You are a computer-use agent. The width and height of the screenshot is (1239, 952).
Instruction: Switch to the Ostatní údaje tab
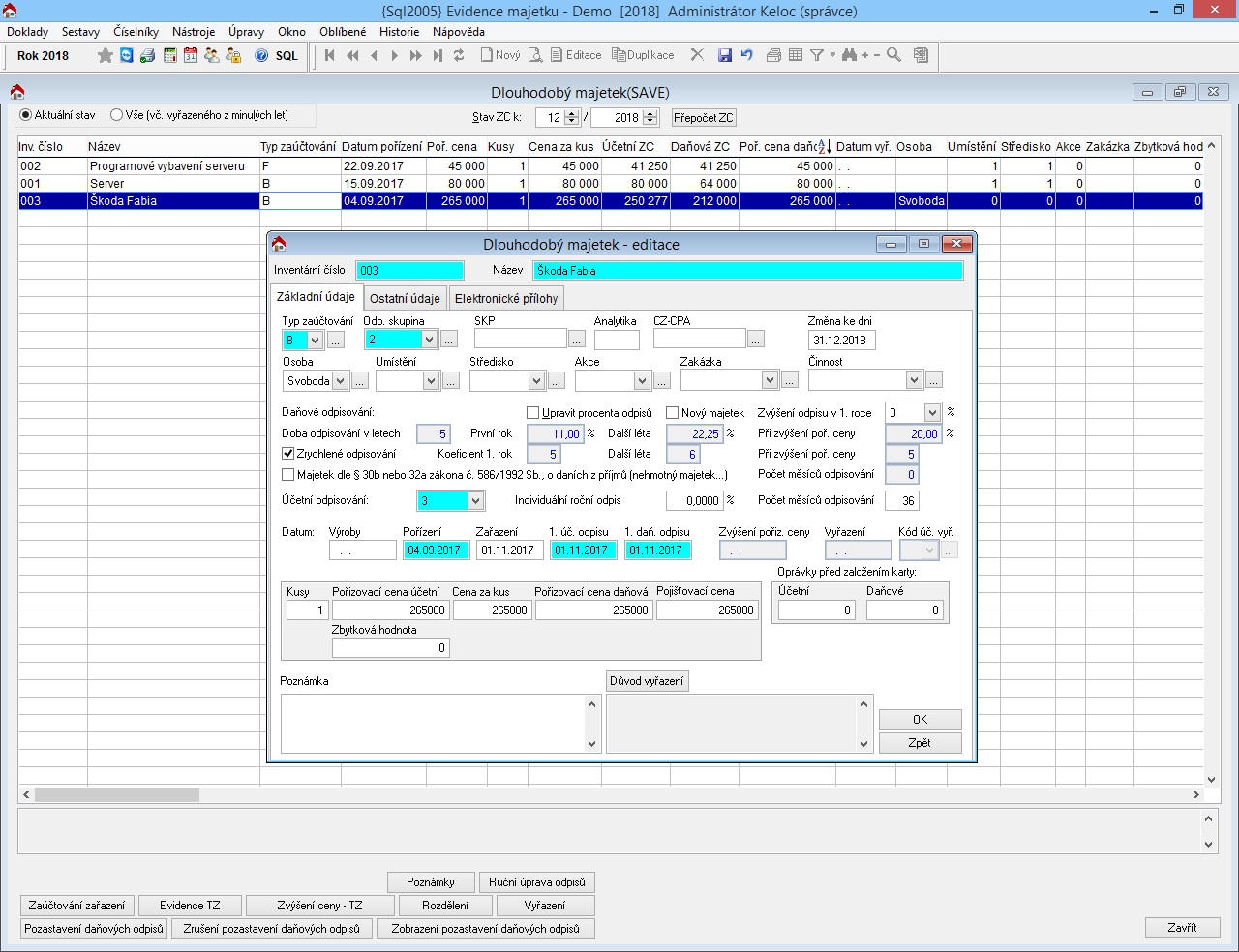click(404, 297)
